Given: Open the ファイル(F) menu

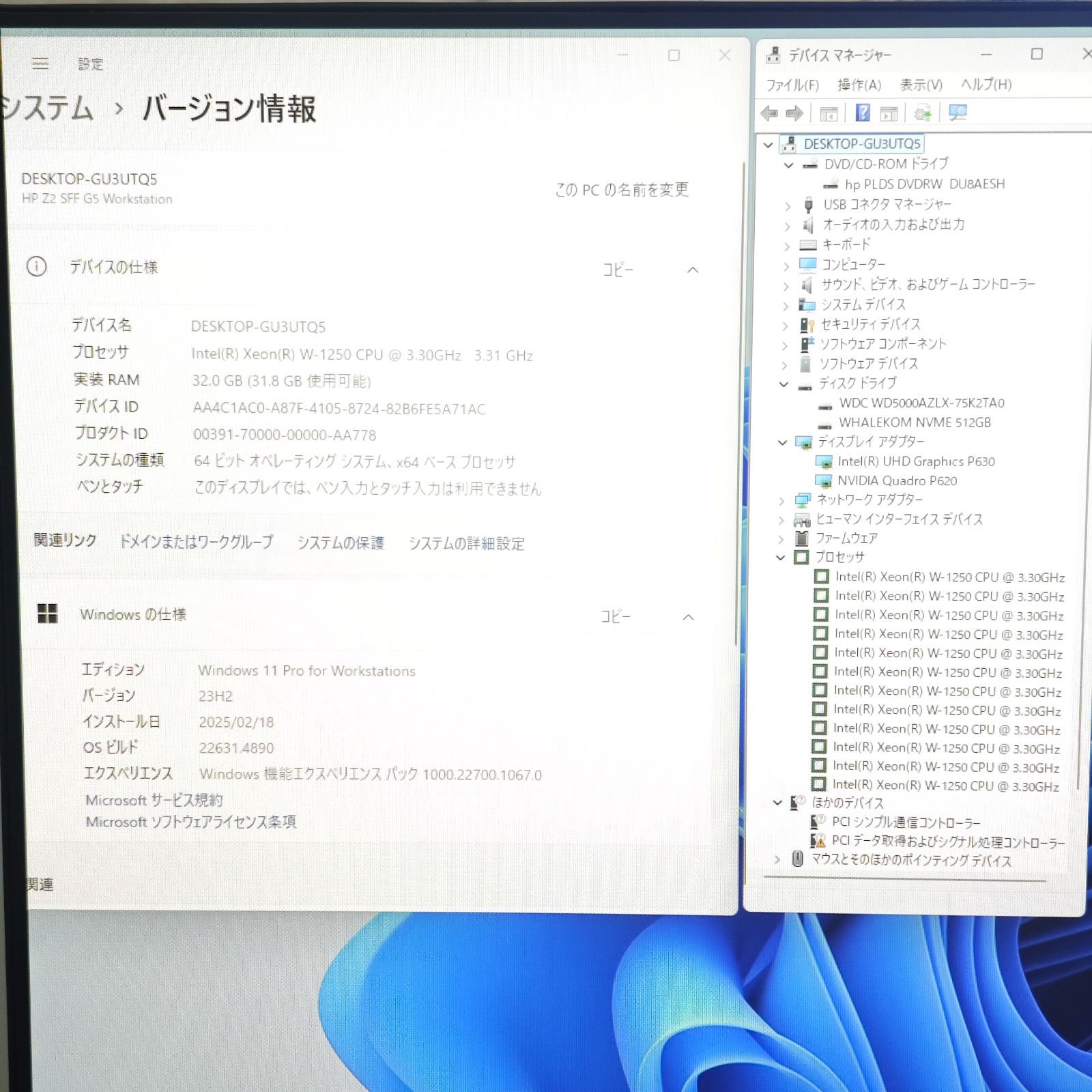Looking at the screenshot, I should (x=792, y=85).
